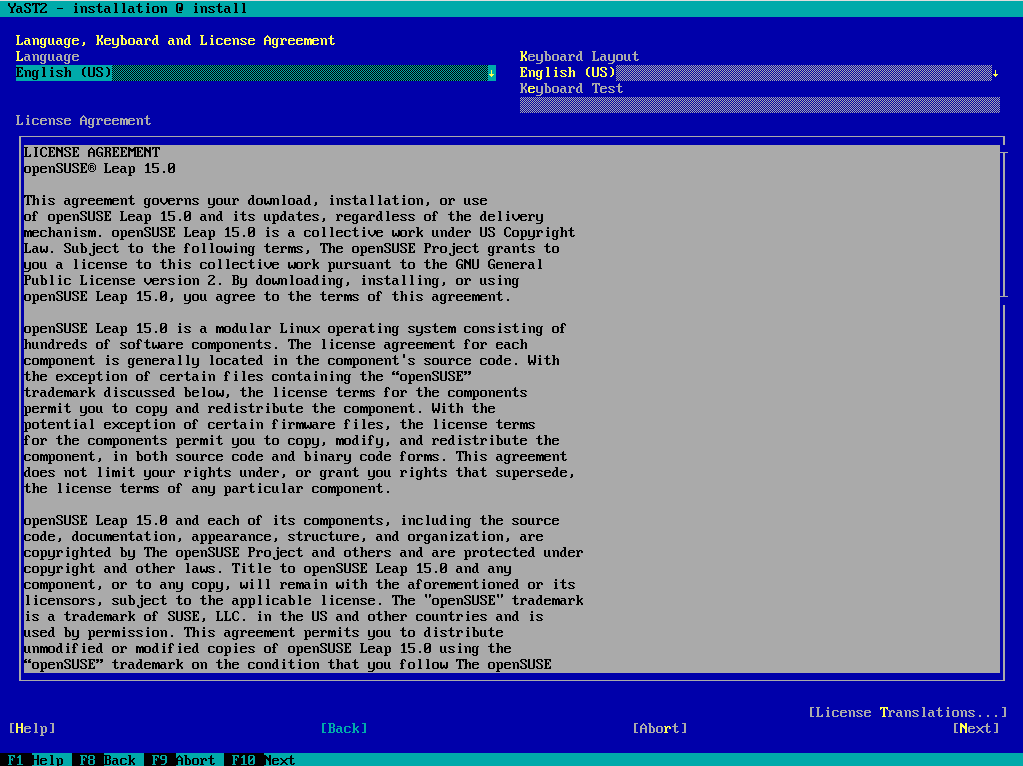Select the English (US) language combo box
This screenshot has width=1023, height=766.
[x=255, y=72]
